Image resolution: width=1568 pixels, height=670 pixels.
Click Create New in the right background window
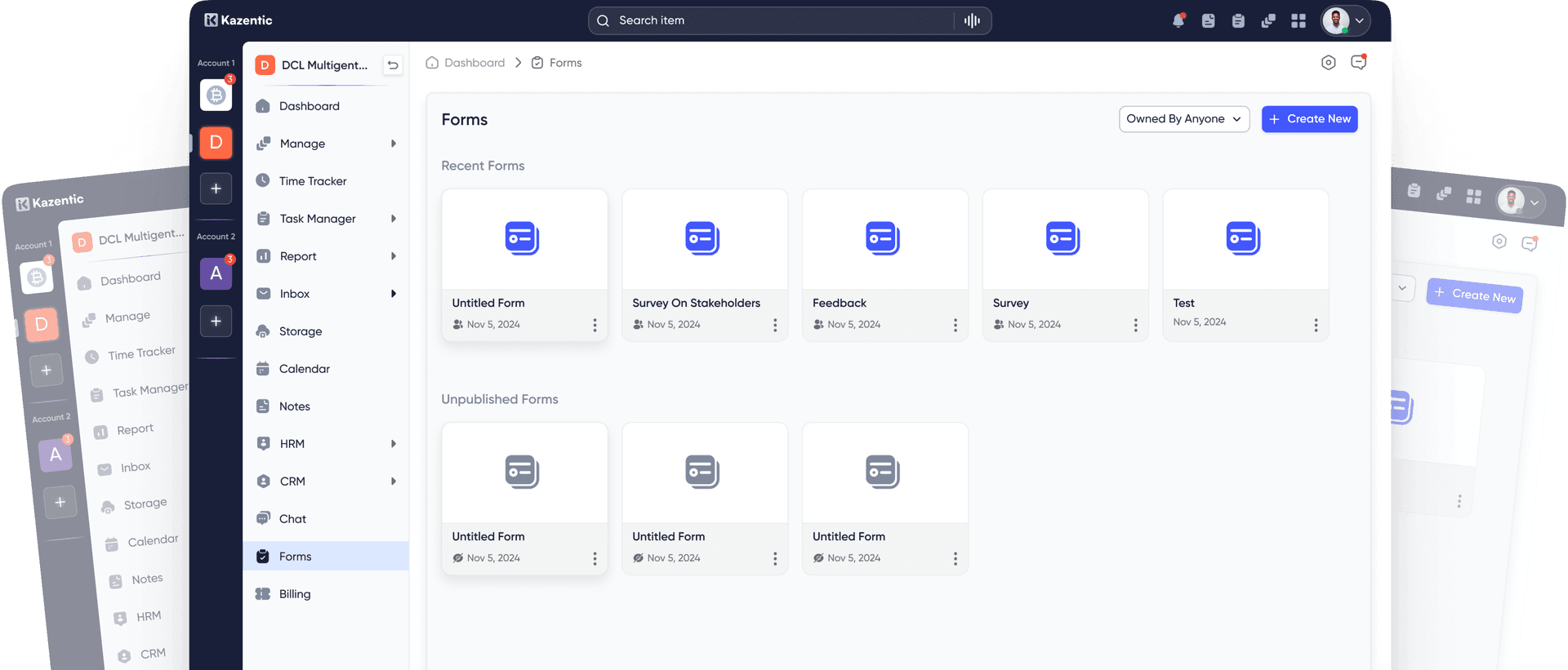[x=1475, y=295]
